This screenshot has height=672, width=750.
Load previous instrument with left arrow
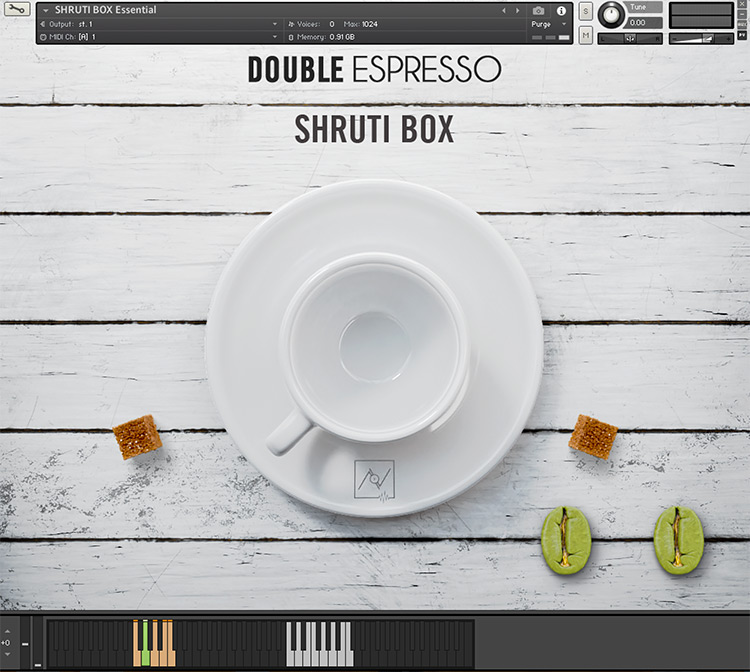coord(504,11)
